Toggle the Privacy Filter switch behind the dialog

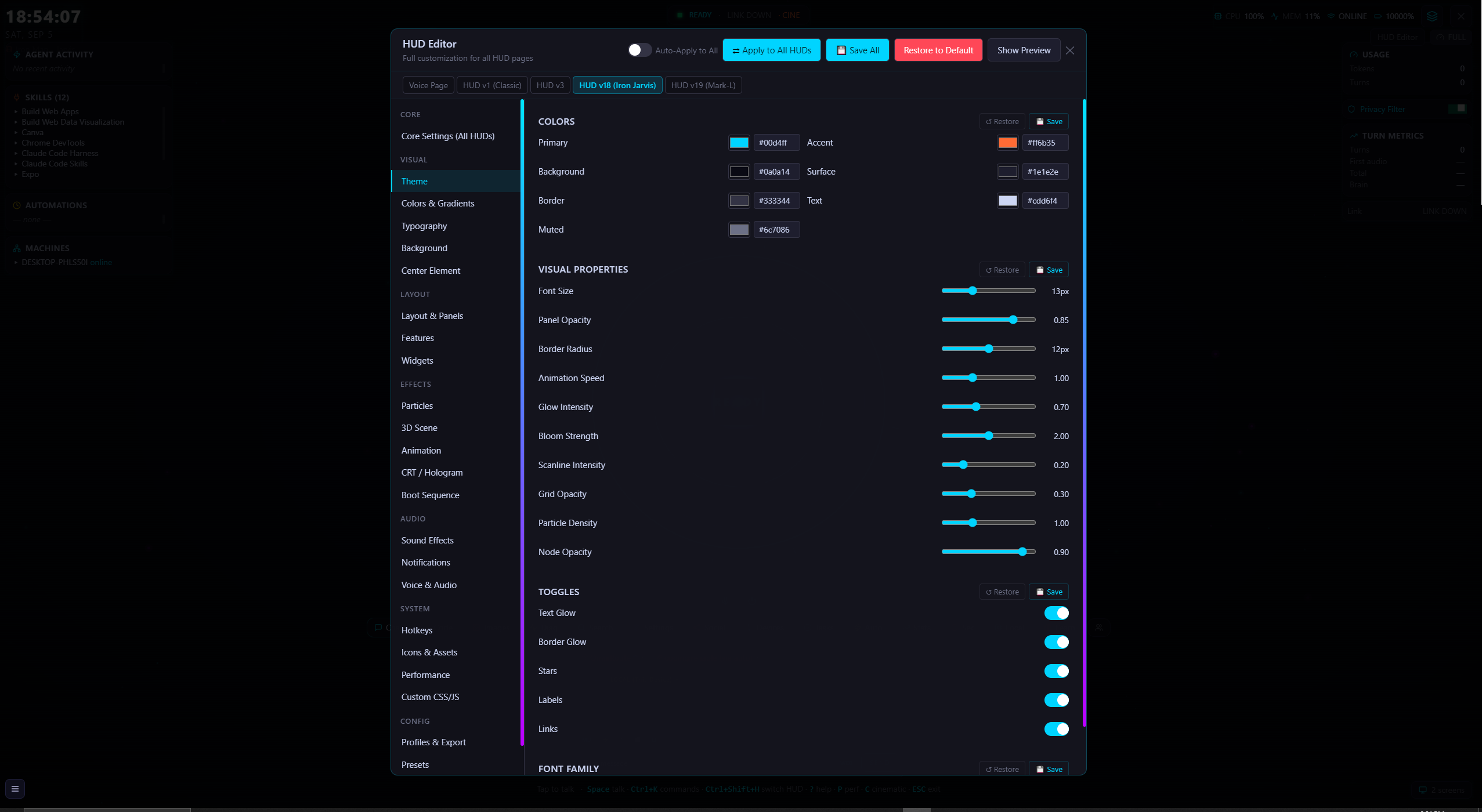click(1456, 108)
